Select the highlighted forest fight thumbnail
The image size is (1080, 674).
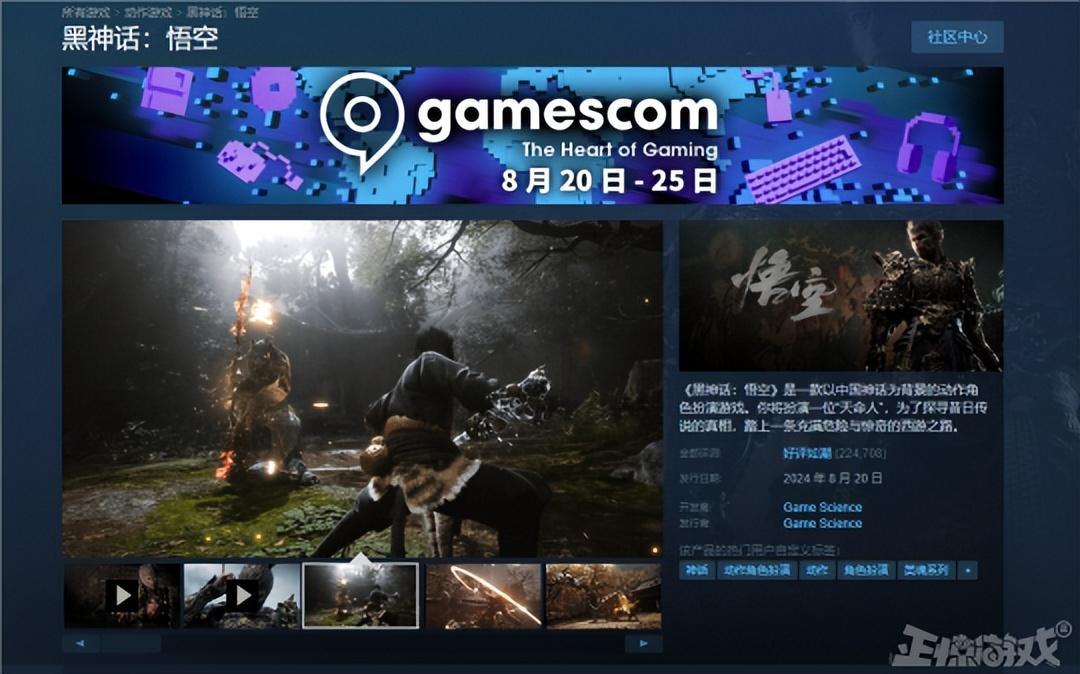pyautogui.click(x=361, y=596)
